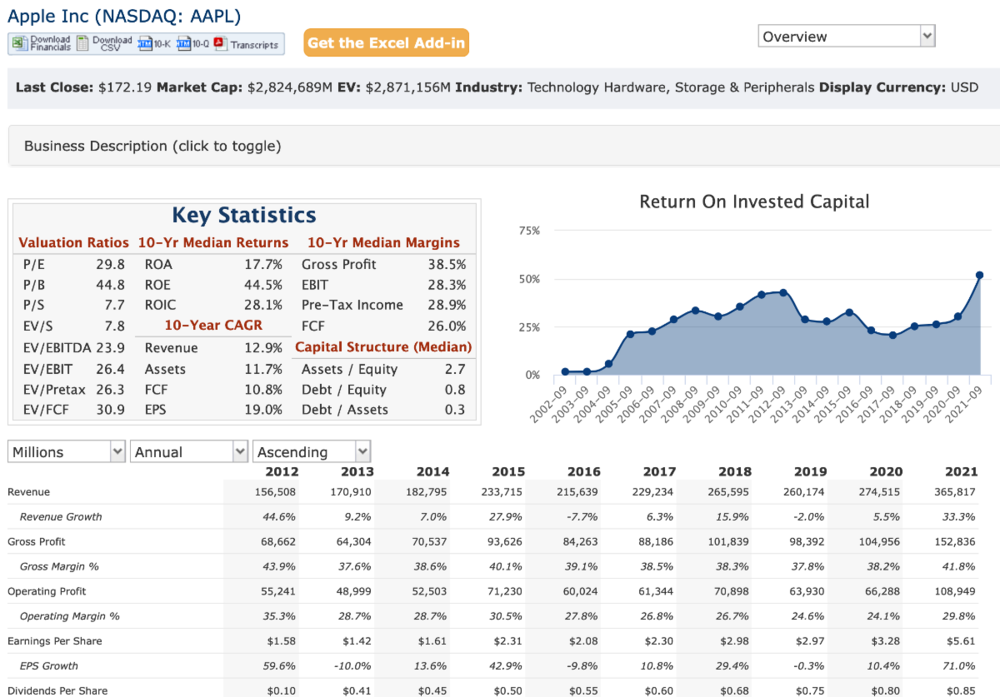Open the Annual period dropdown
This screenshot has width=1000, height=697.
(189, 451)
